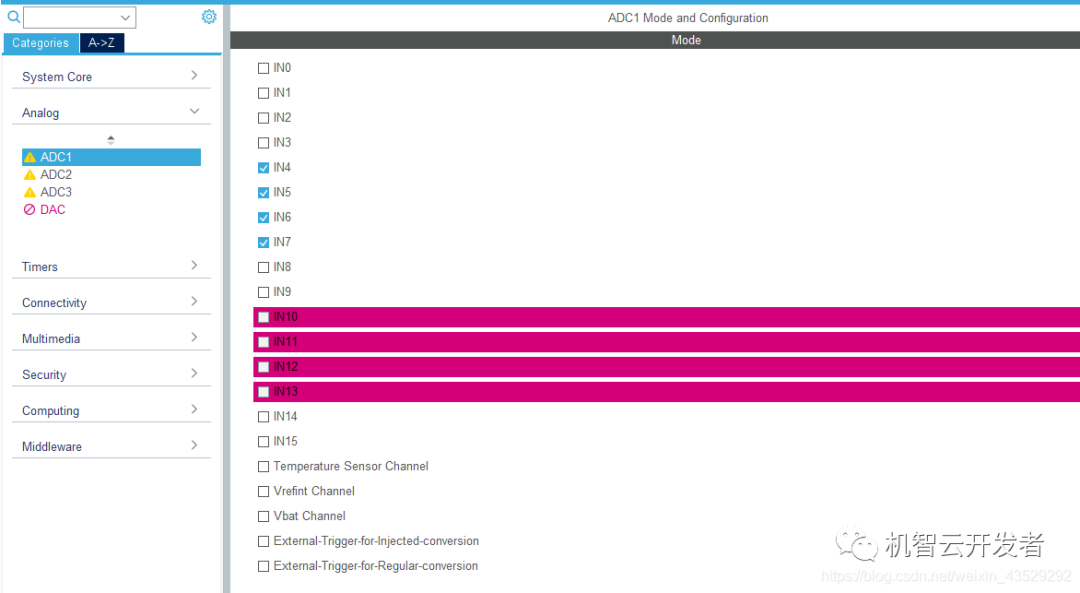1080x593 pixels.
Task: Uncheck the IN5 channel
Action: click(263, 192)
